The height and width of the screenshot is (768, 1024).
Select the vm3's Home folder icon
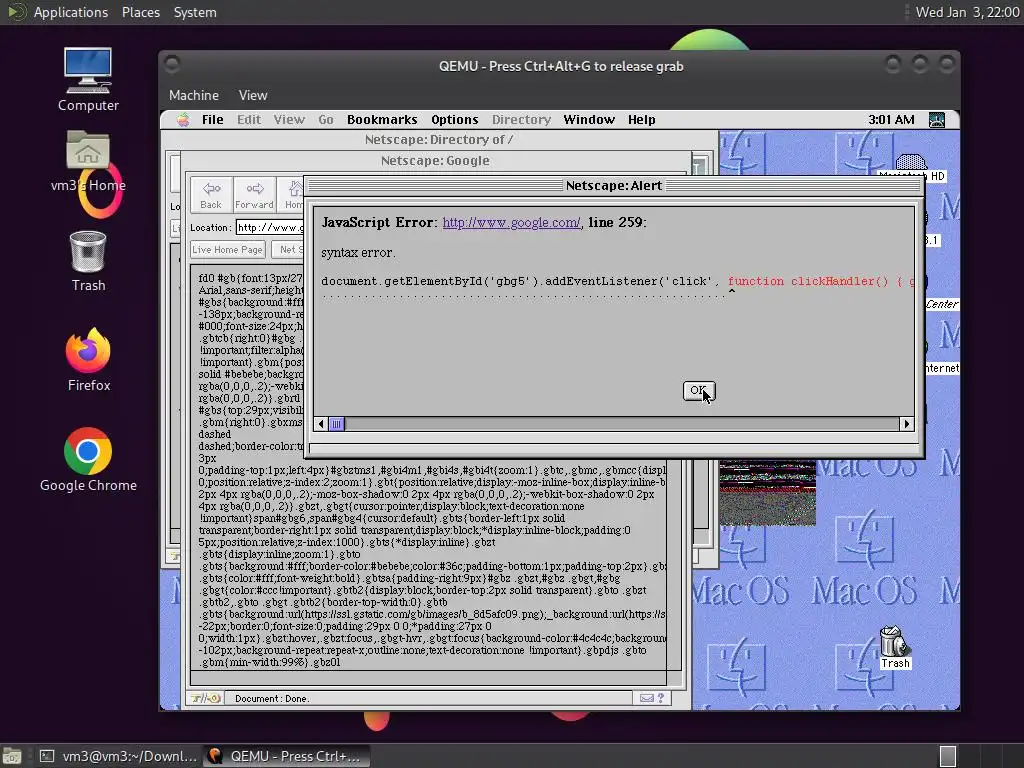click(x=88, y=161)
